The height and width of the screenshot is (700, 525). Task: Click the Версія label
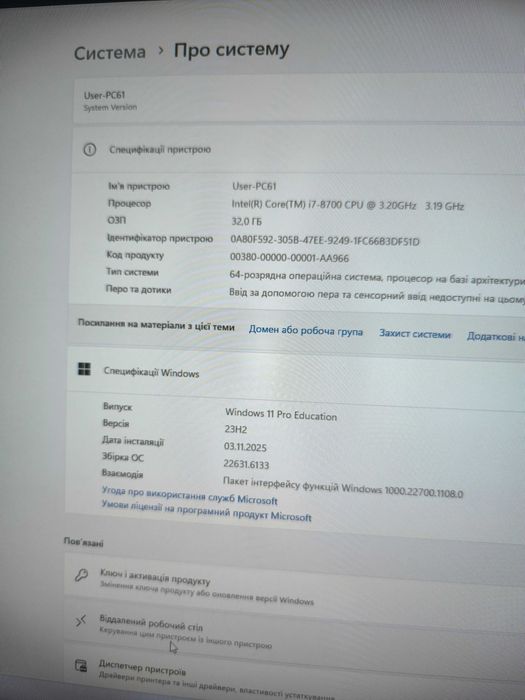[x=116, y=423]
